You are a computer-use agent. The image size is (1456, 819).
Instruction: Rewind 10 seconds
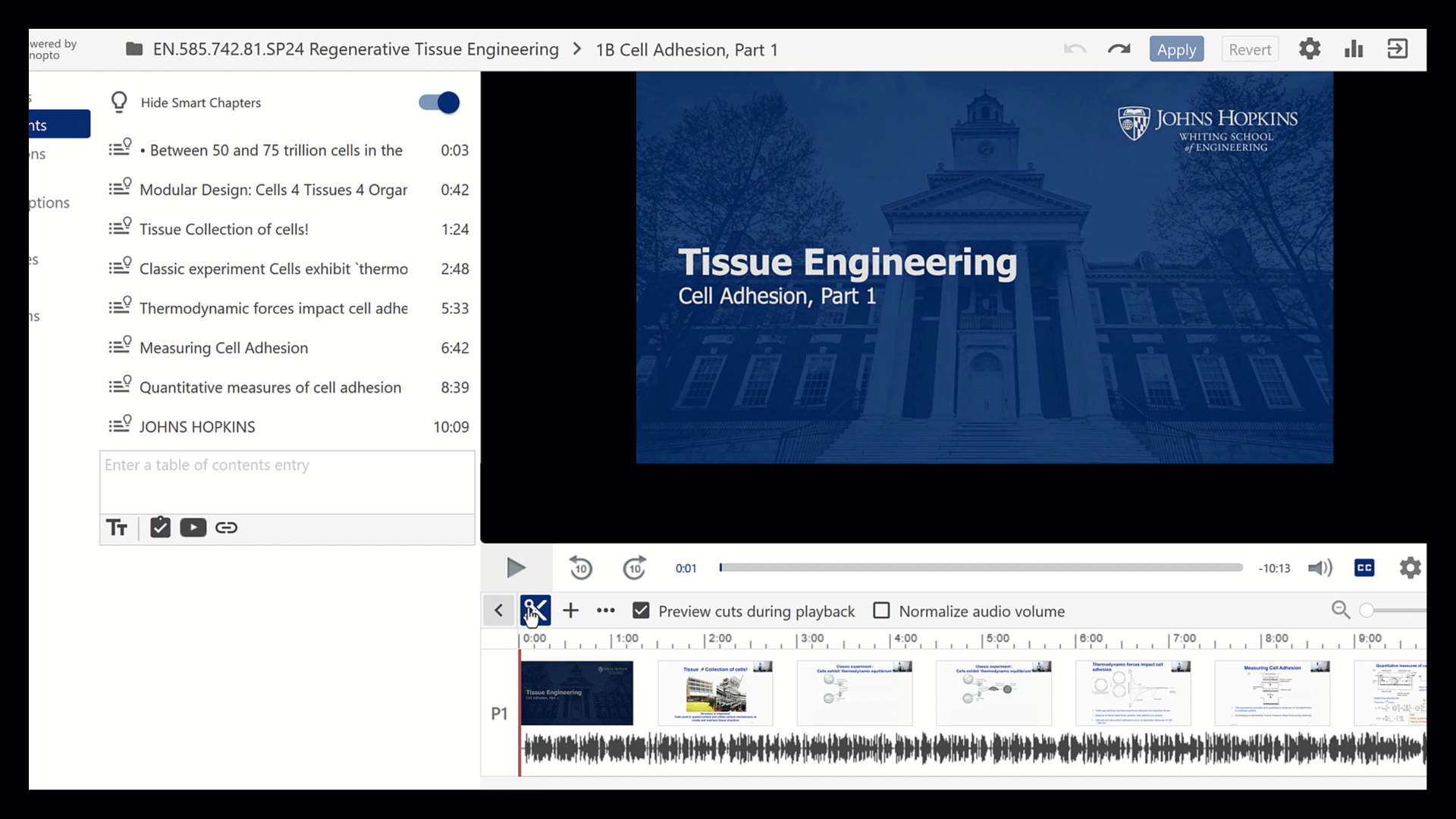click(x=581, y=568)
